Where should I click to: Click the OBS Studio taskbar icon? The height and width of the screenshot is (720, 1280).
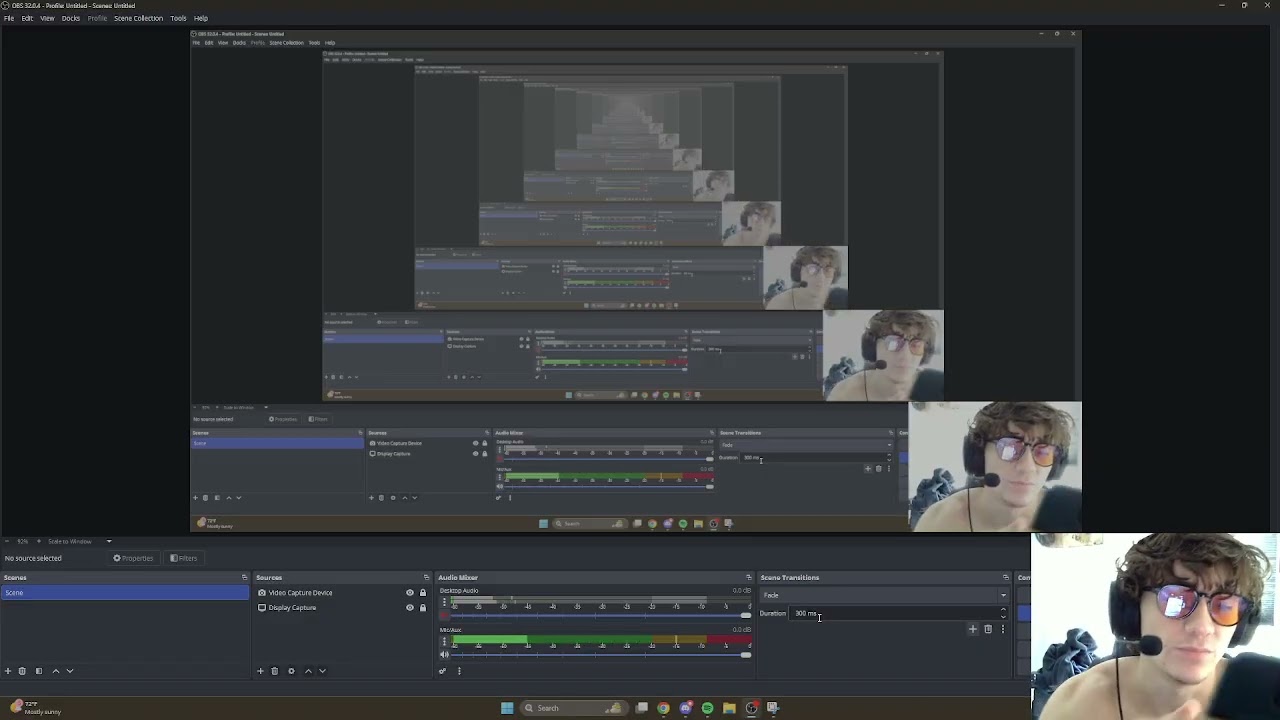[x=751, y=708]
